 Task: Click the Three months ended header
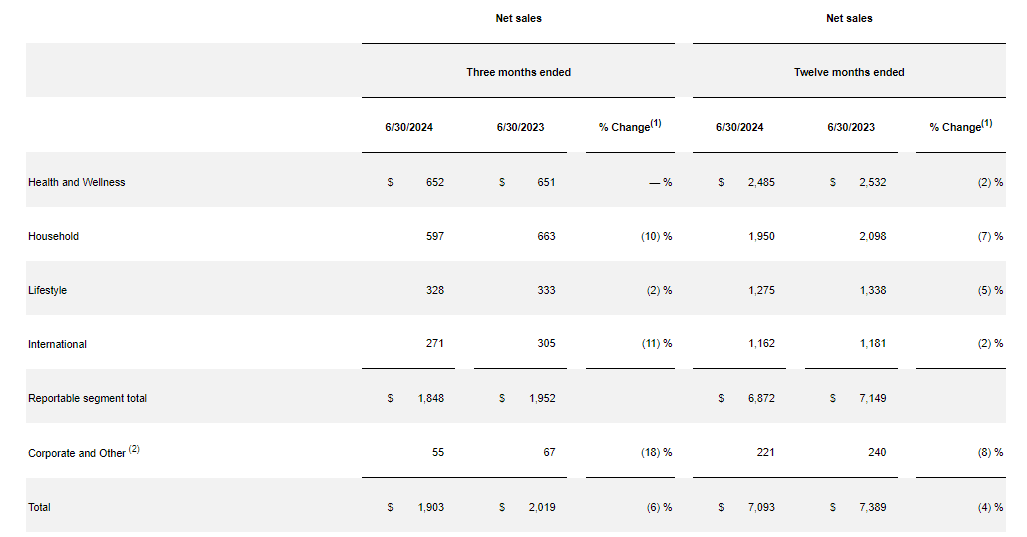518,72
